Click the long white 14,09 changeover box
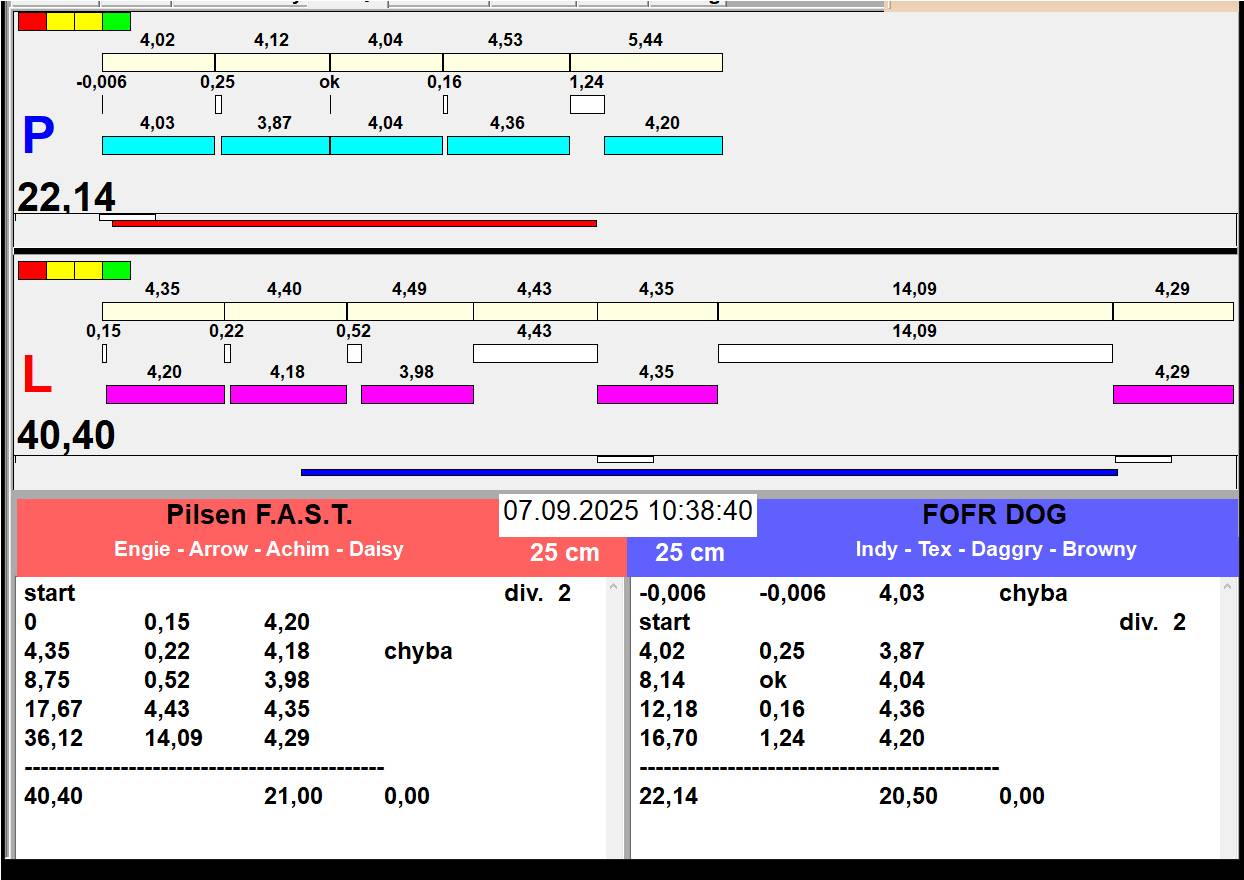 coord(915,353)
